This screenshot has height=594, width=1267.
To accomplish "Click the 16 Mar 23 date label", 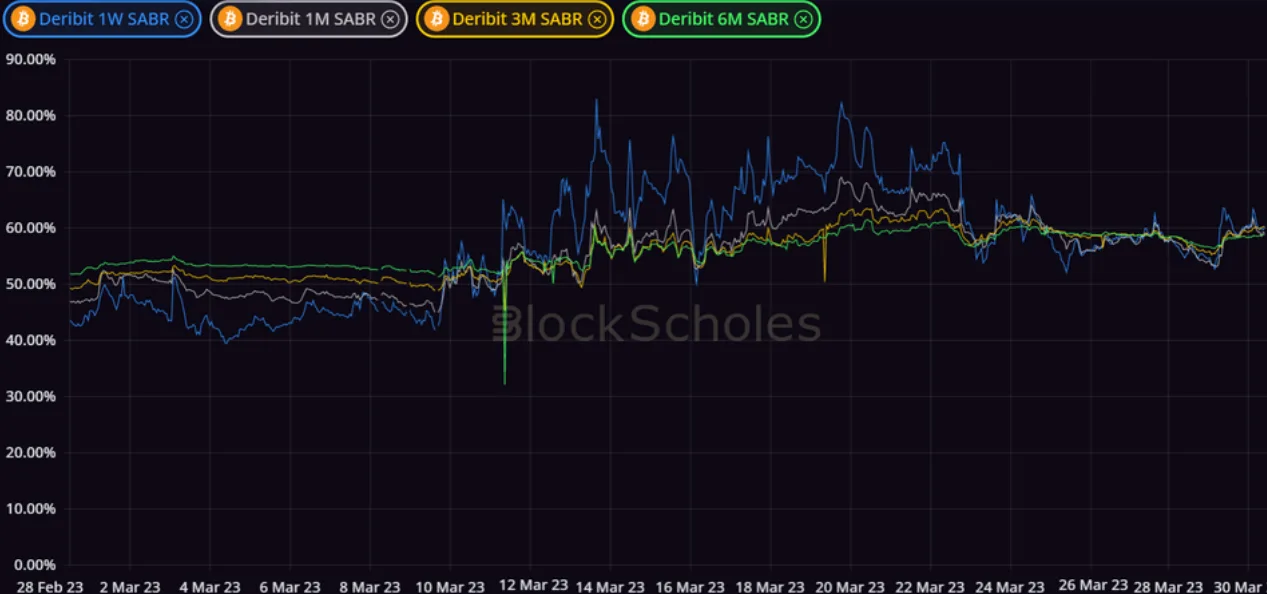I will 690,586.
